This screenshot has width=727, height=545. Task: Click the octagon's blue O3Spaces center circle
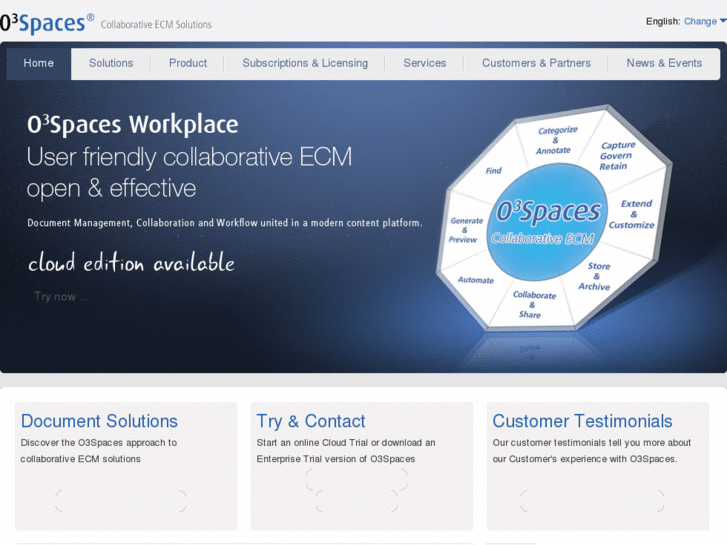(547, 222)
